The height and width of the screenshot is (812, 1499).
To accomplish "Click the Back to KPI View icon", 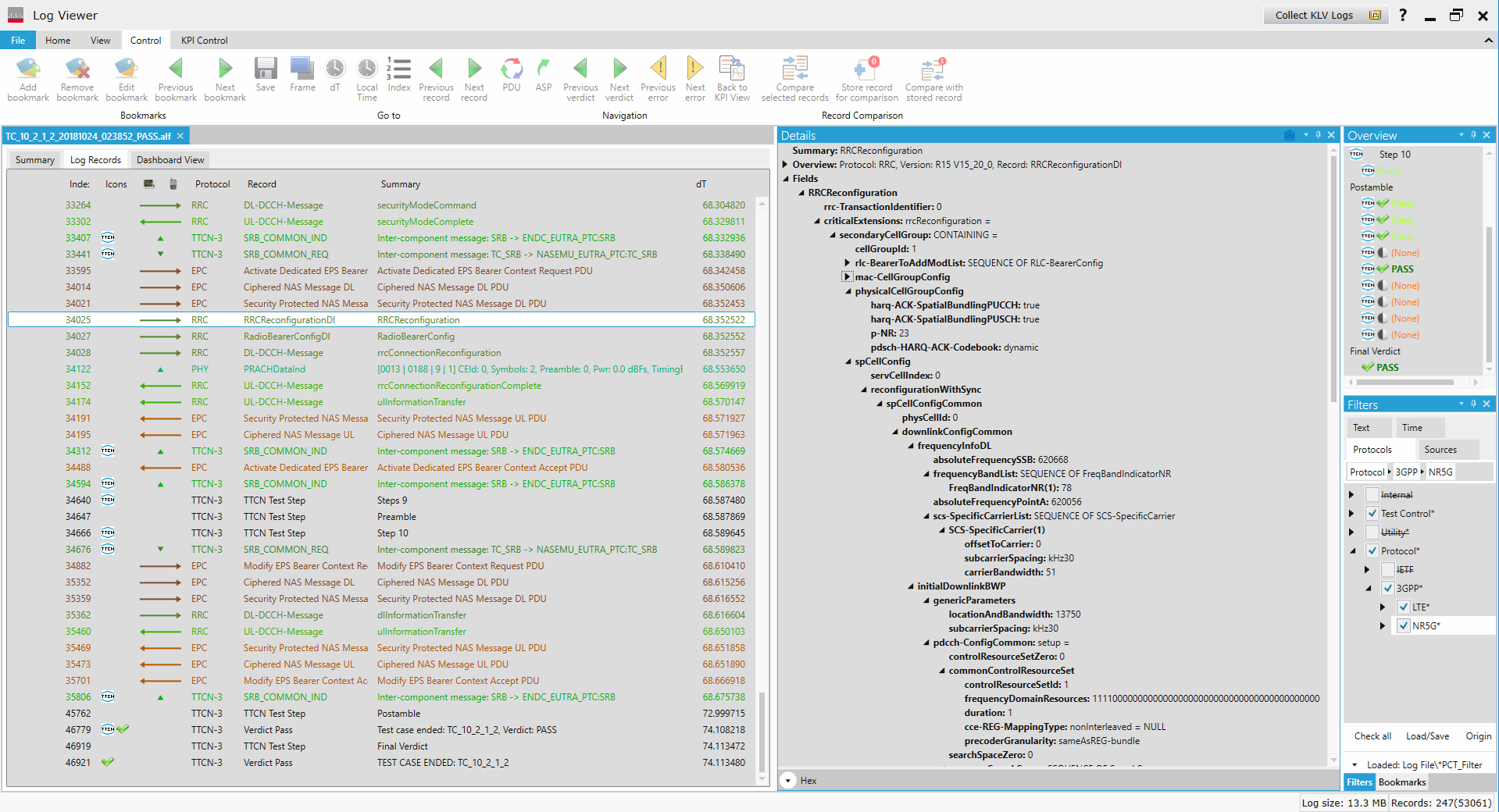I will pos(731,69).
